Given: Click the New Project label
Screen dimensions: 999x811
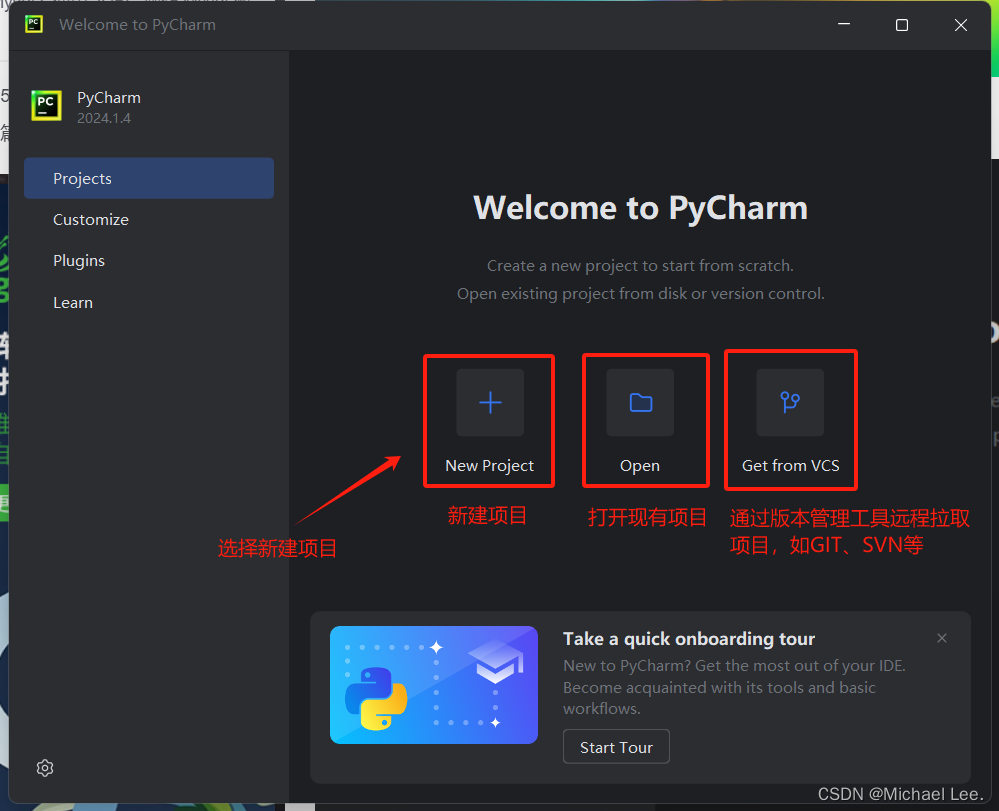Looking at the screenshot, I should [x=489, y=466].
